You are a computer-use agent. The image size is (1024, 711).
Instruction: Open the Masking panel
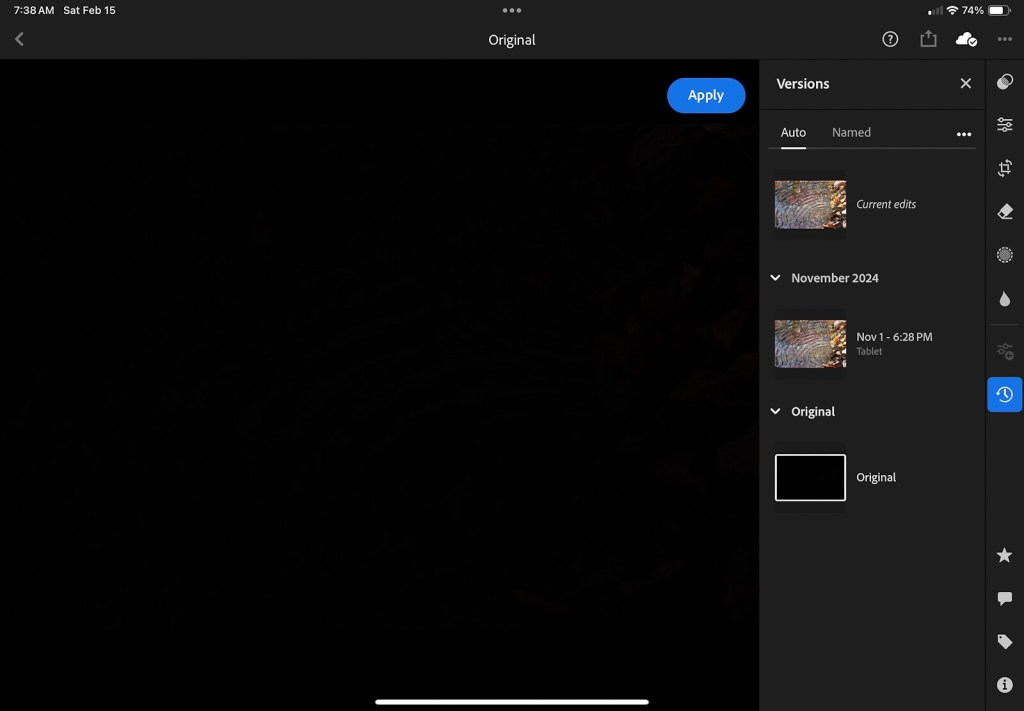pos(1005,255)
